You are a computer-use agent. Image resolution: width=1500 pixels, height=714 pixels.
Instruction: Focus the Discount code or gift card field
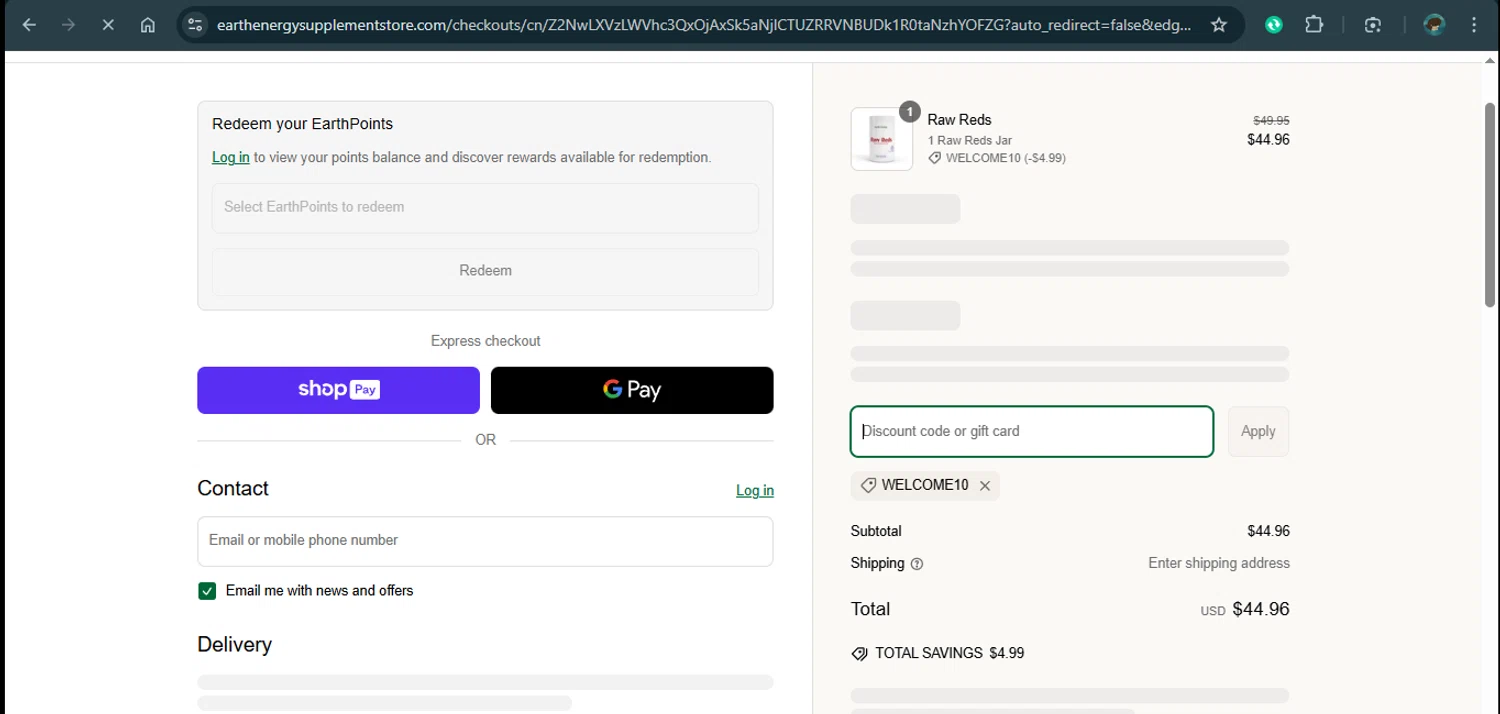tap(1032, 432)
